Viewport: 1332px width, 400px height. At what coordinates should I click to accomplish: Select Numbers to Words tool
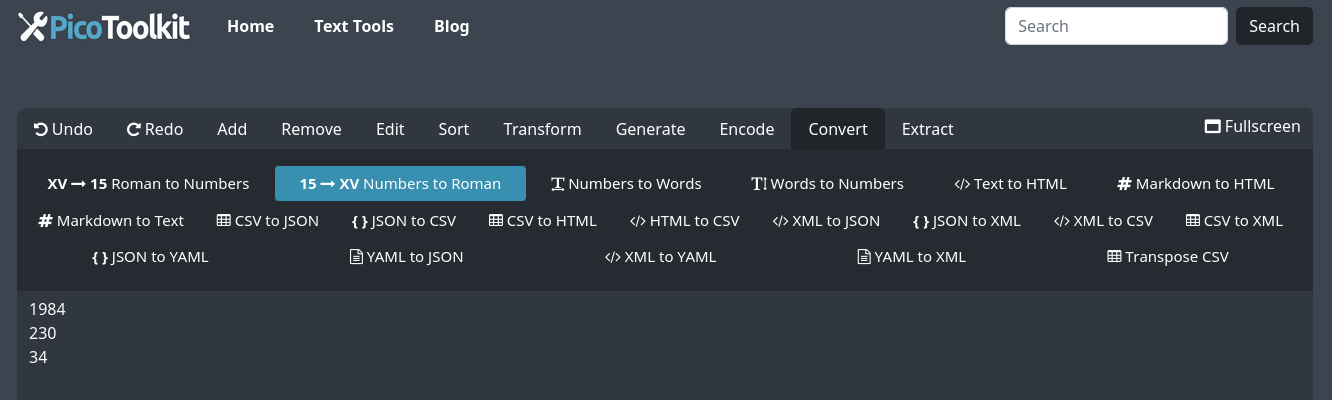[626, 184]
